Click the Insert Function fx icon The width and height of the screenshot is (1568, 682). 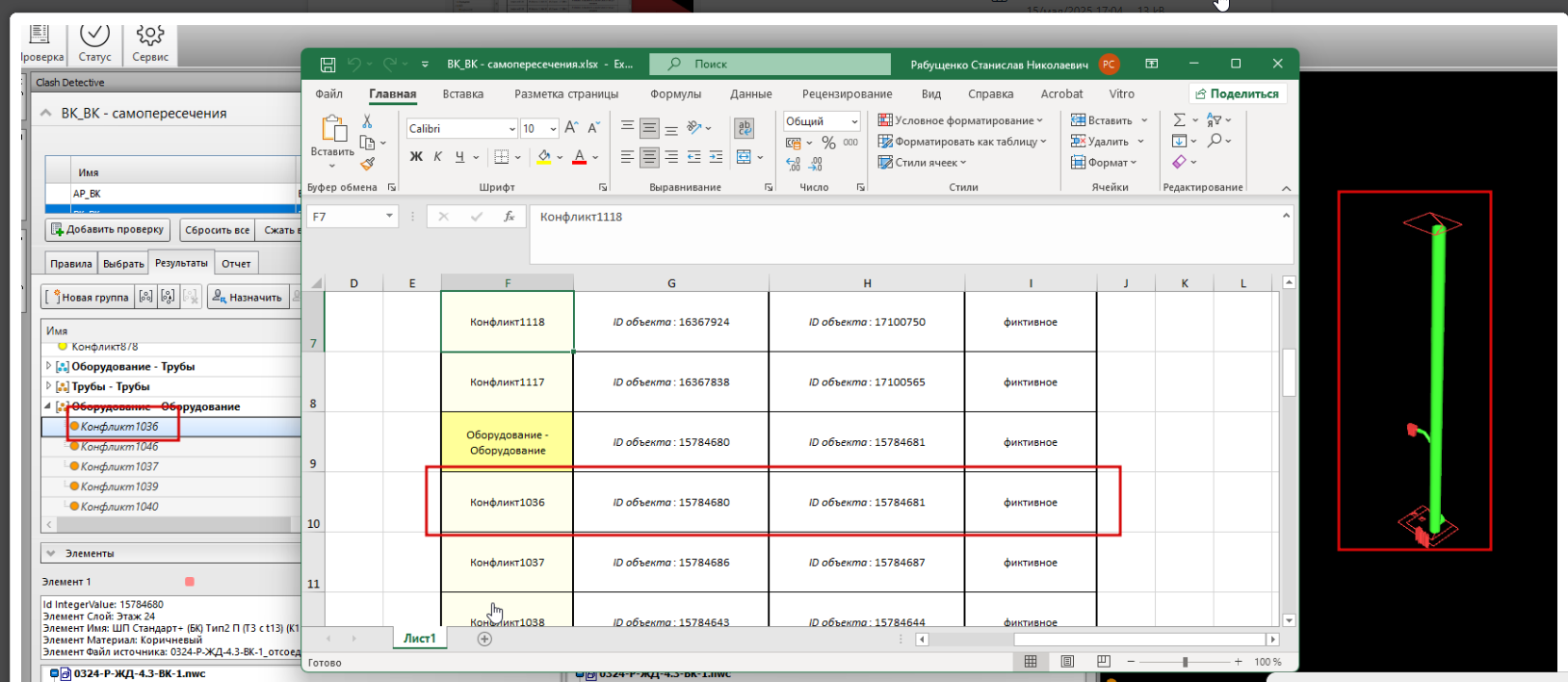coord(510,217)
